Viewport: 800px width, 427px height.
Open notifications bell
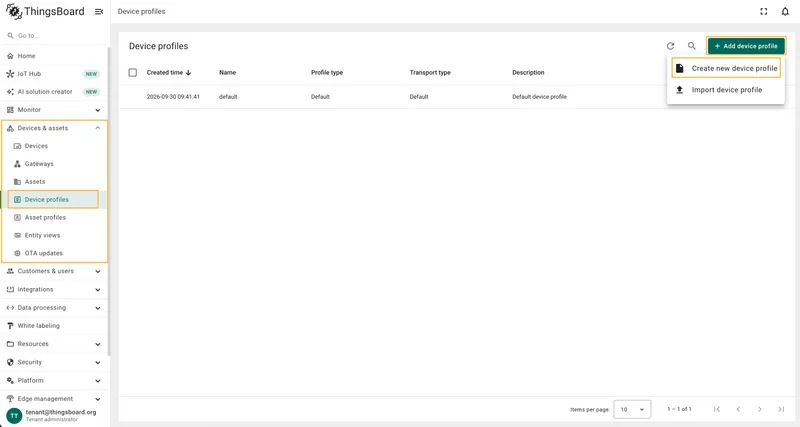pos(785,12)
